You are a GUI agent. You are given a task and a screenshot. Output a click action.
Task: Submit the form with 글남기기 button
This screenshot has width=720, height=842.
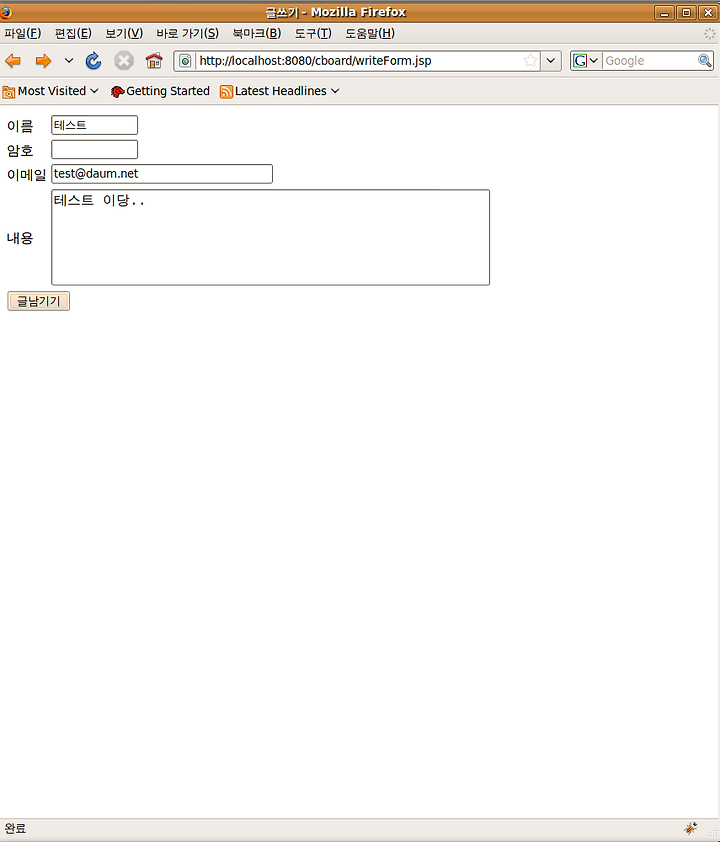tap(39, 301)
